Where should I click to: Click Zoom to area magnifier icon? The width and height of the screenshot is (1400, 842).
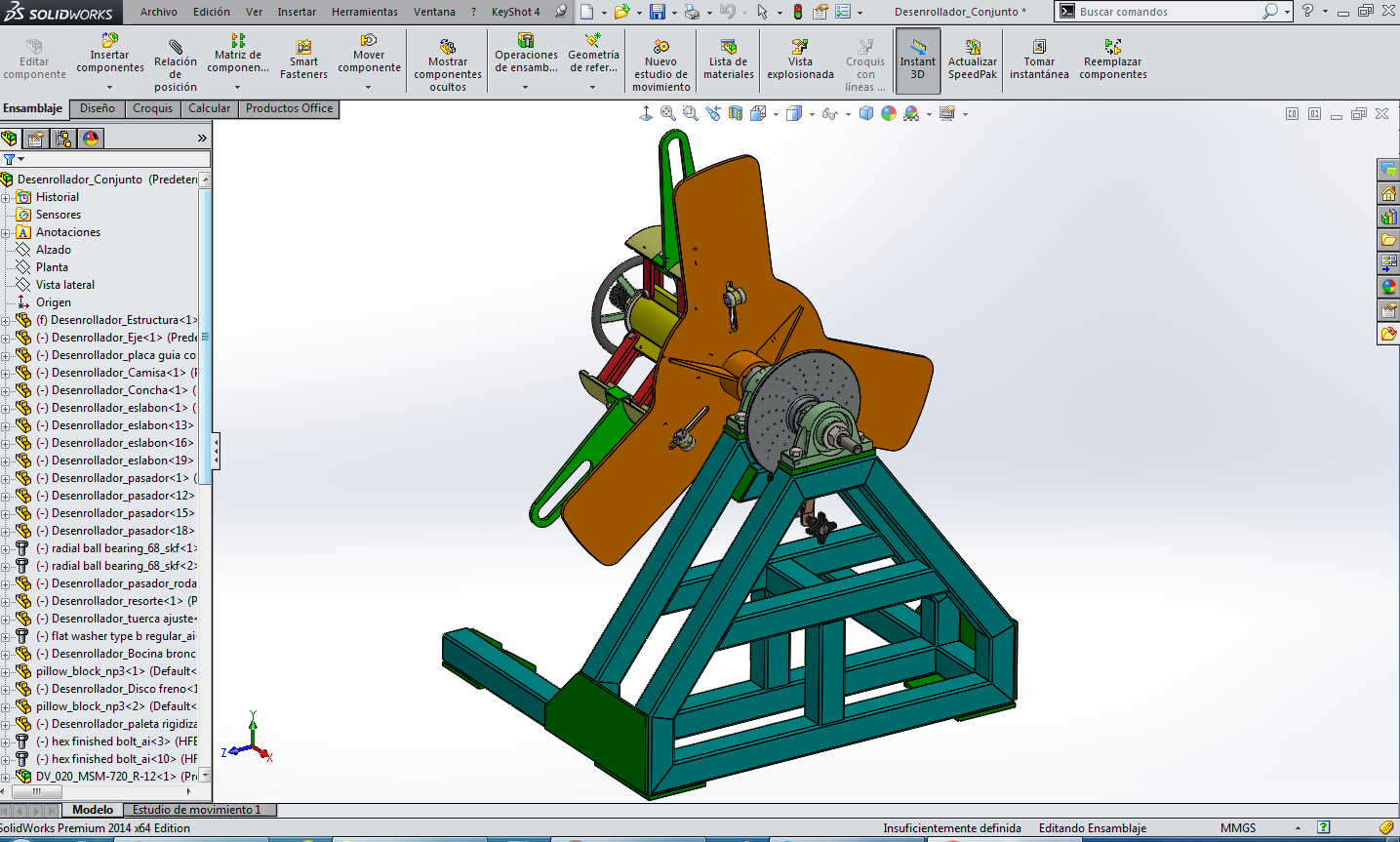(691, 114)
